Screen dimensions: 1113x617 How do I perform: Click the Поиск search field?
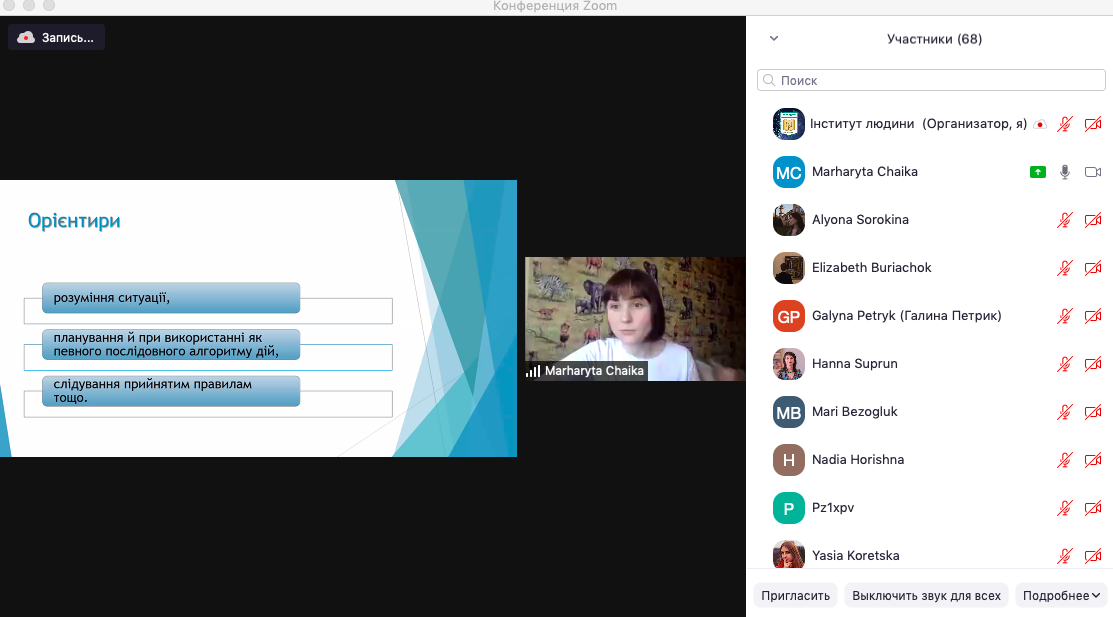pos(935,80)
